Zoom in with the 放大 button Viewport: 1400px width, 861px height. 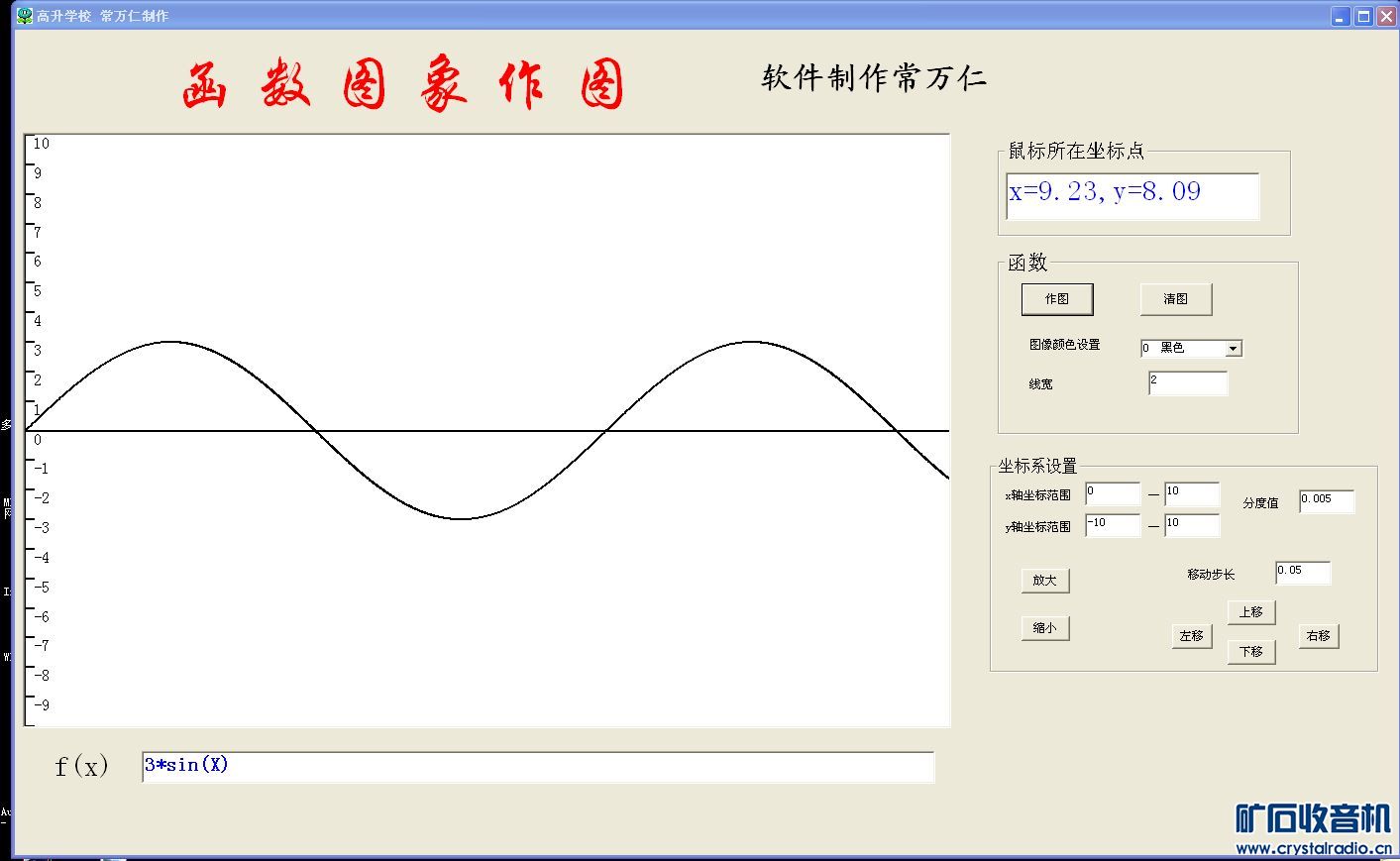[x=1045, y=581]
